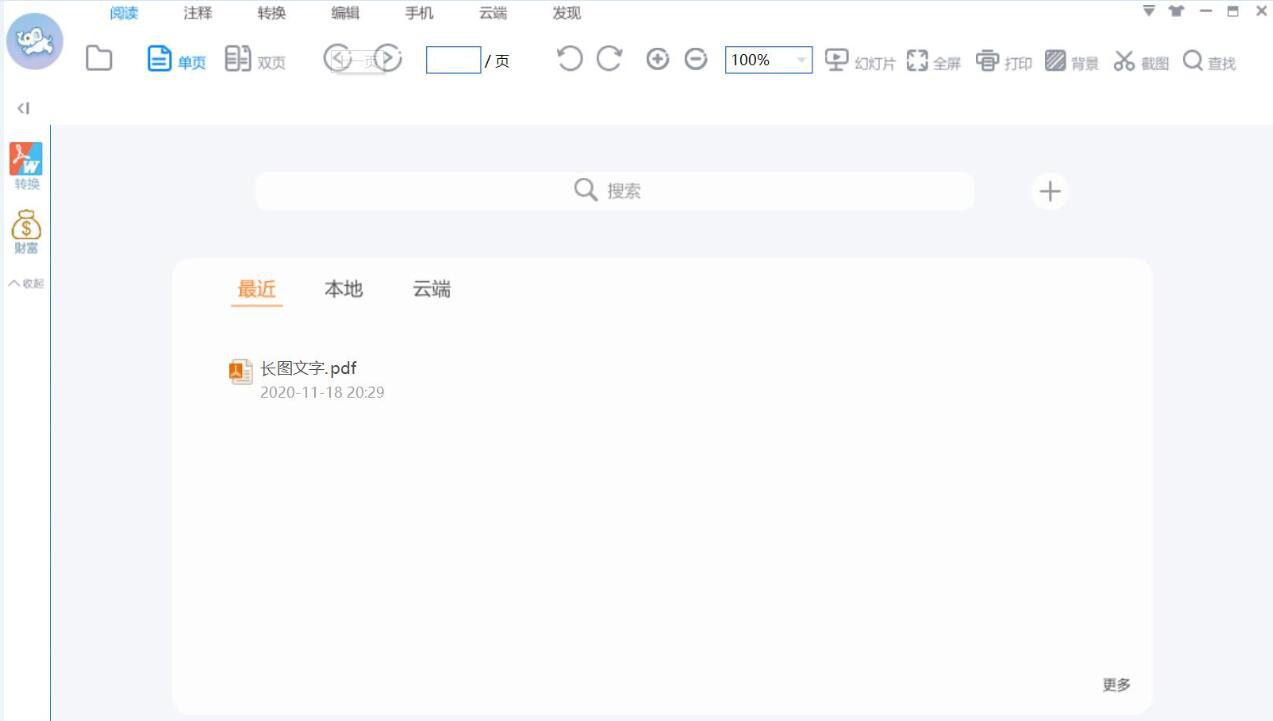1273x721 pixels.
Task: Open the 编辑 menu tab
Action: tap(346, 13)
